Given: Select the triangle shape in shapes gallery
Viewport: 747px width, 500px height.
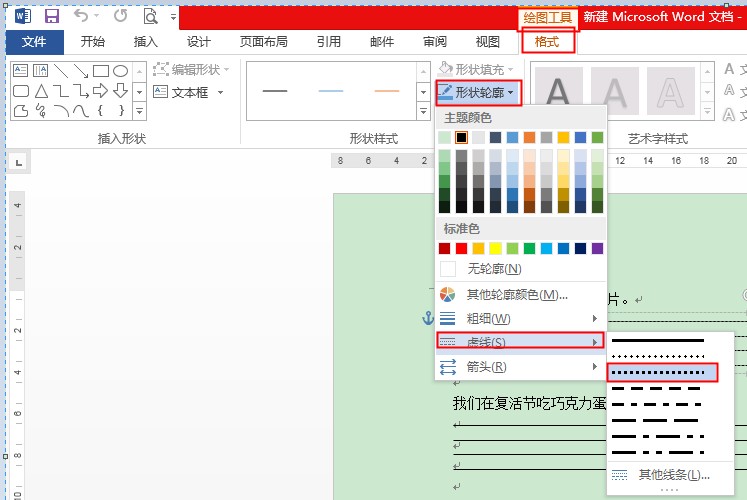Looking at the screenshot, I should (41, 91).
